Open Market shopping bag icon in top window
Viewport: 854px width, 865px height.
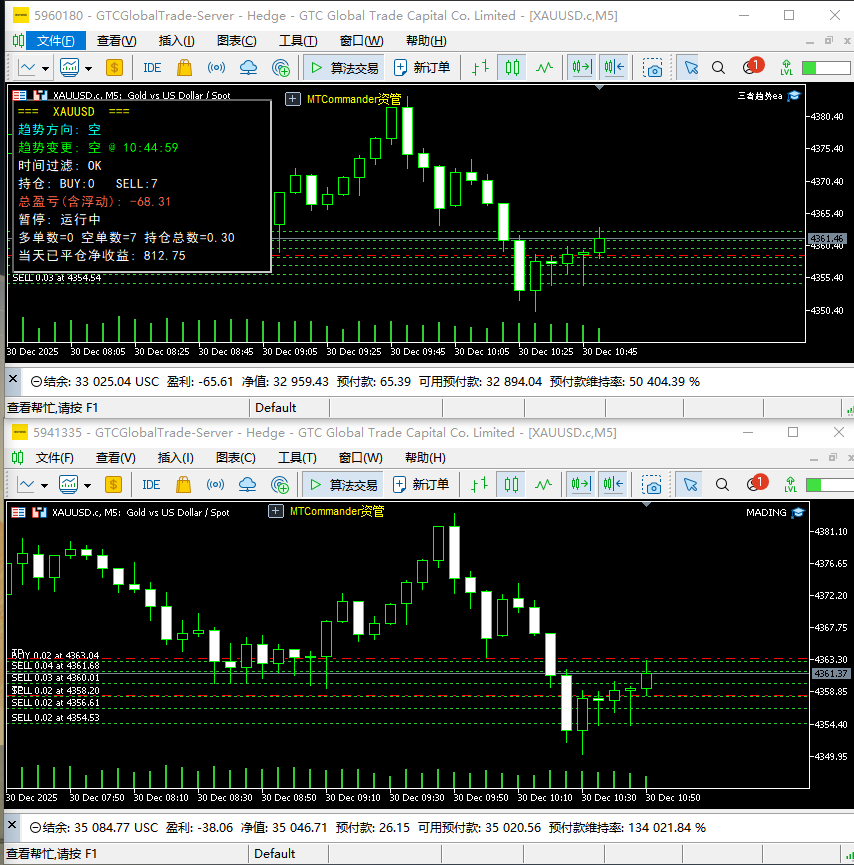(x=184, y=68)
